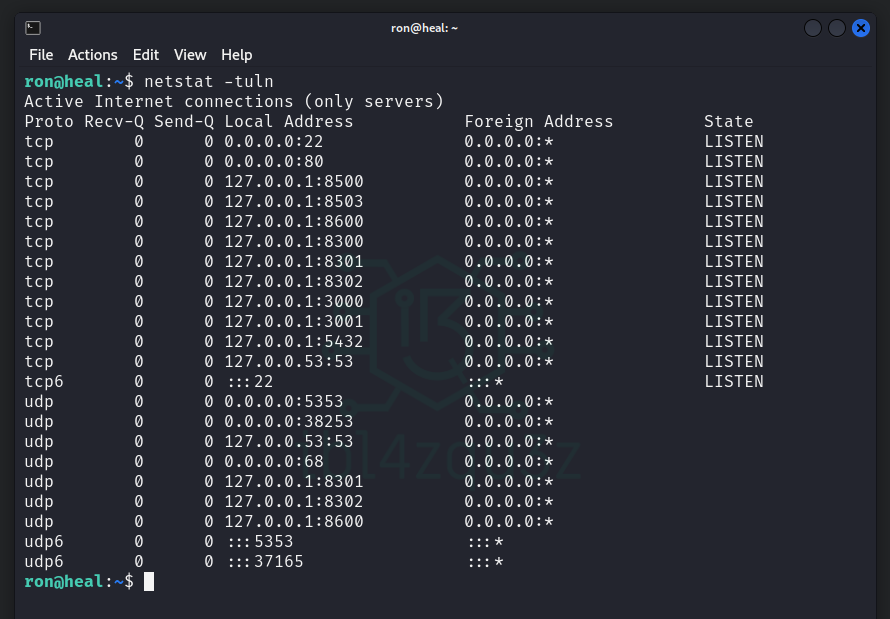Open the Help menu
This screenshot has width=890, height=619.
coord(237,55)
